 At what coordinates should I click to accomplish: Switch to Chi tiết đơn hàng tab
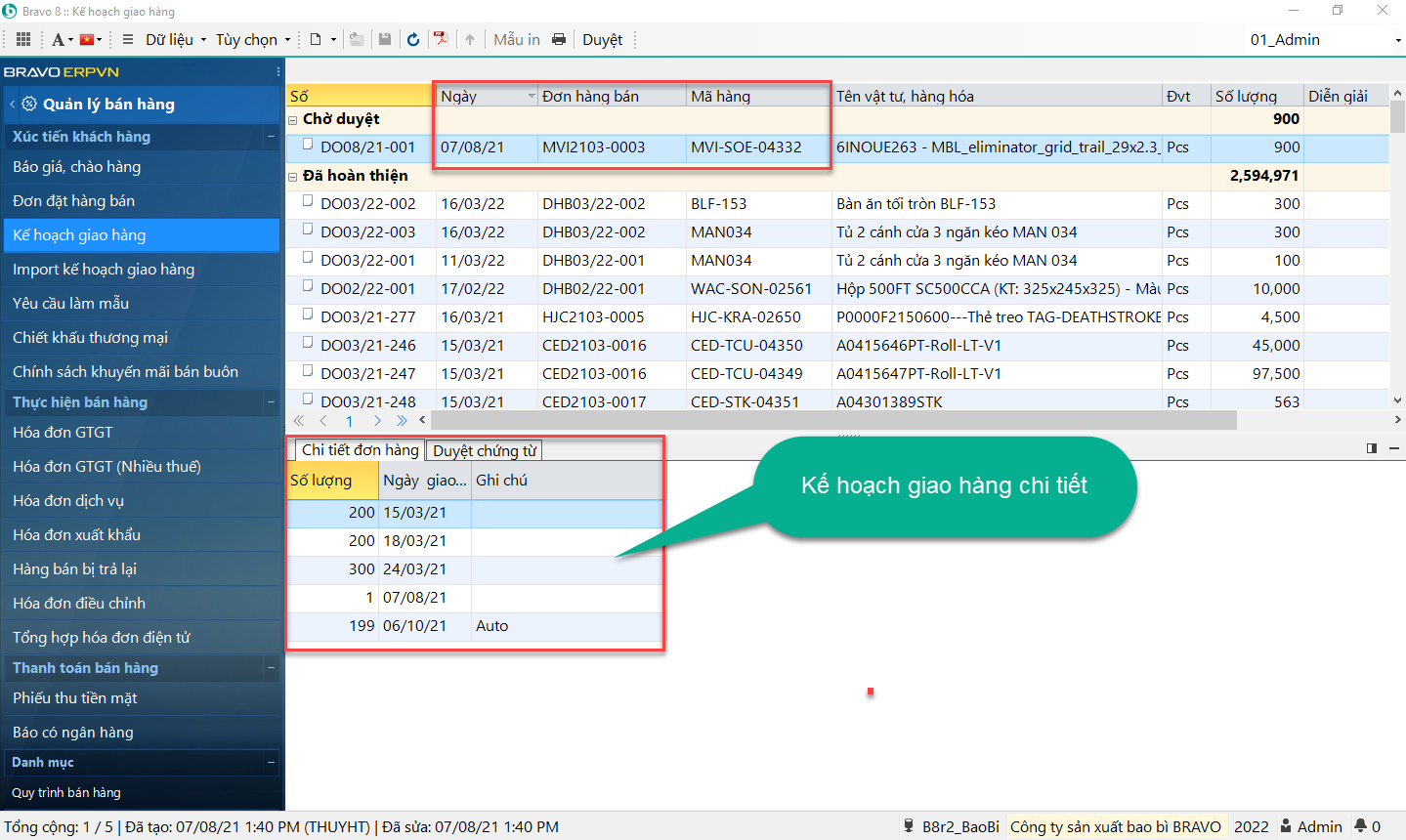360,449
